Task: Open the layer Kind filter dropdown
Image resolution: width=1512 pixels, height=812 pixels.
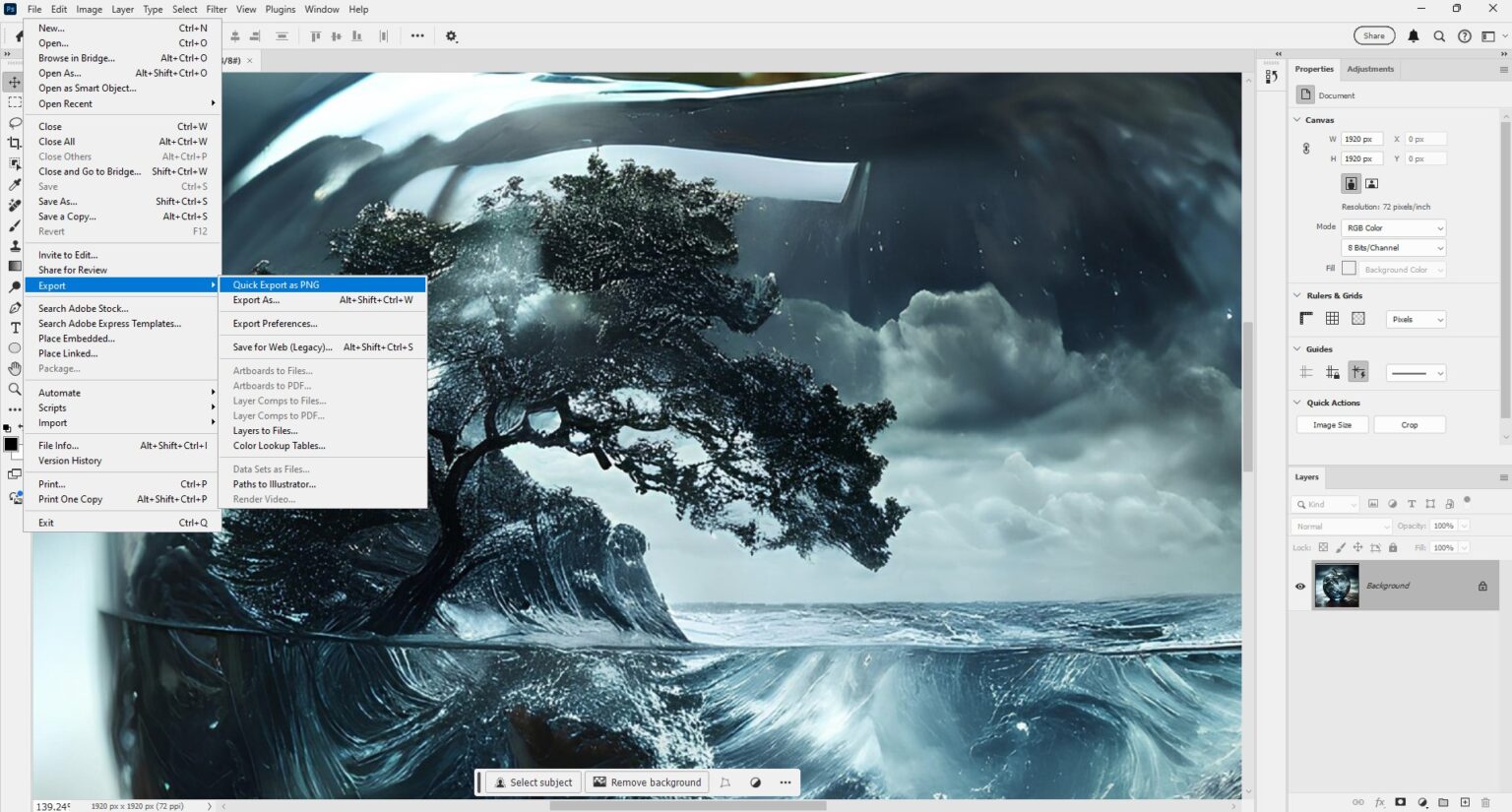Action: [1326, 503]
